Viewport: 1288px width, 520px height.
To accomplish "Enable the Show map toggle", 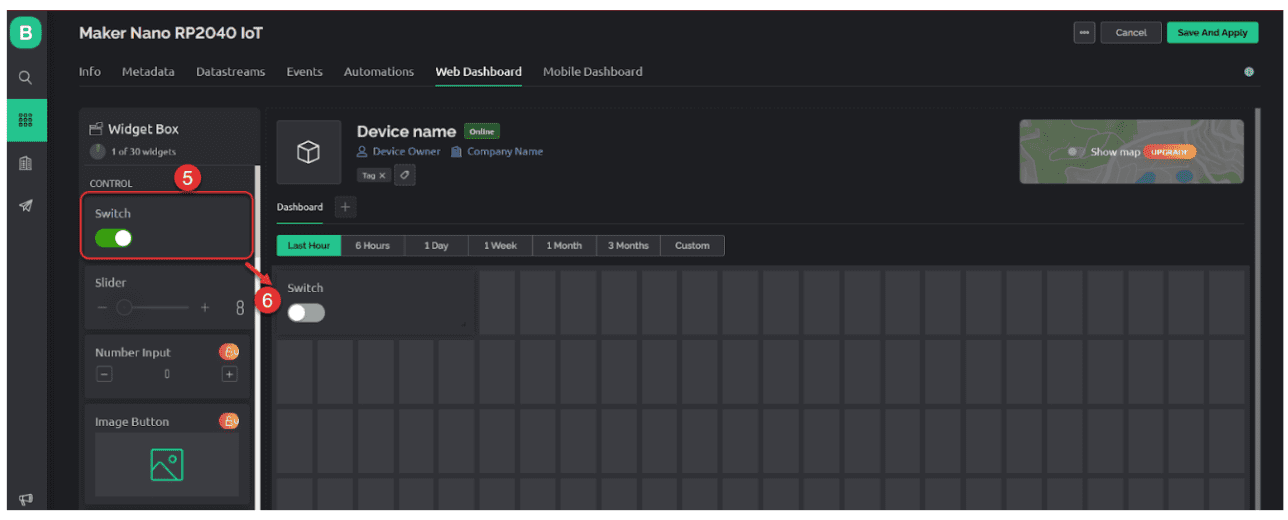I will pyautogui.click(x=1076, y=152).
